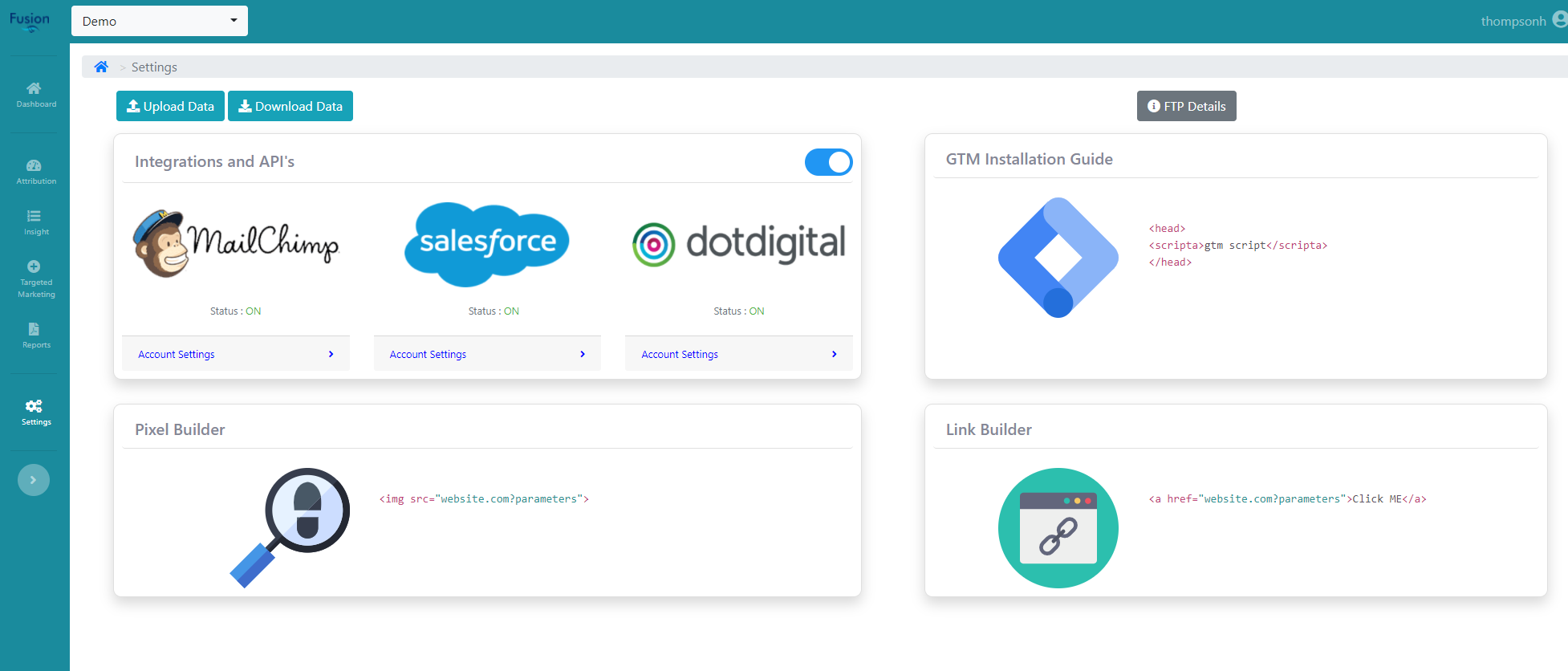This screenshot has width=1568, height=671.
Task: Open Salesforce Account Settings
Action: pos(487,354)
